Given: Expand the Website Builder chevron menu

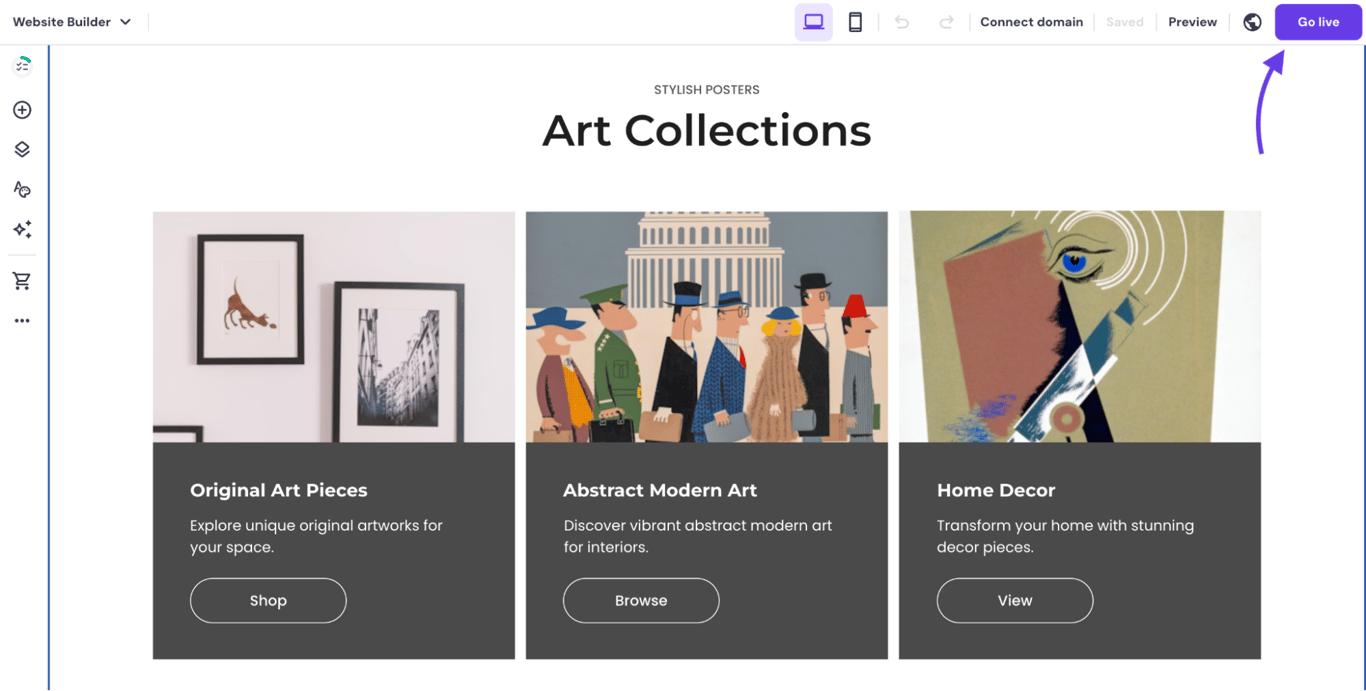Looking at the screenshot, I should pos(123,20).
